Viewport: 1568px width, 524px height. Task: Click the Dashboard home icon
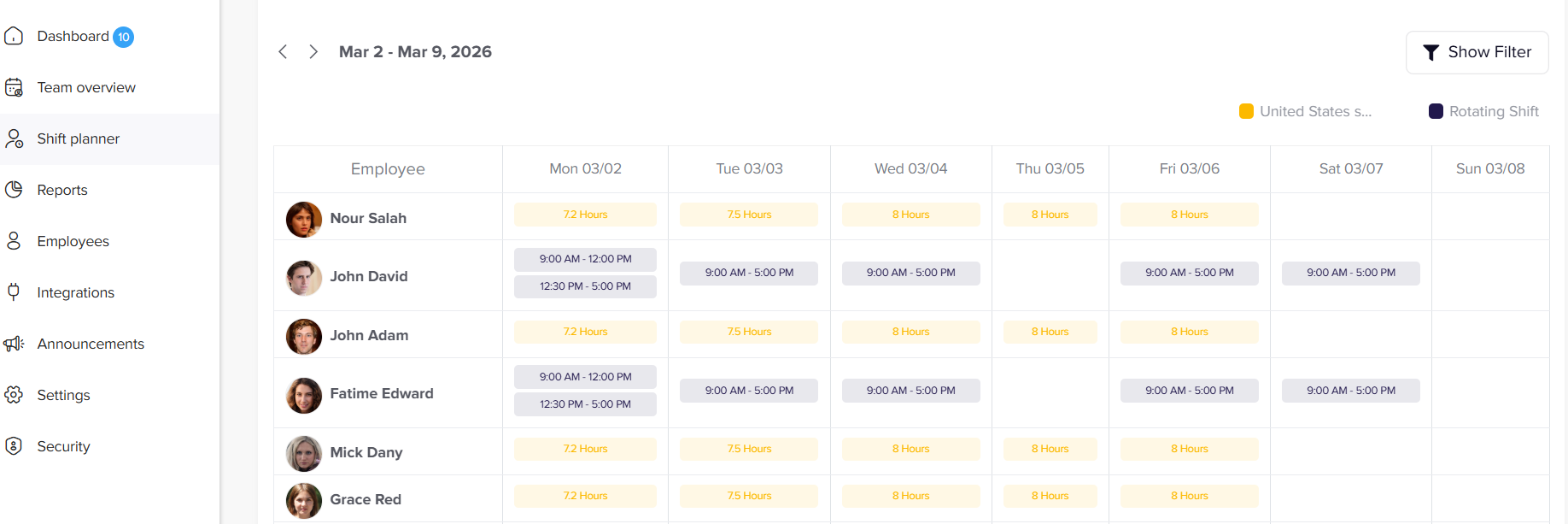pos(14,36)
